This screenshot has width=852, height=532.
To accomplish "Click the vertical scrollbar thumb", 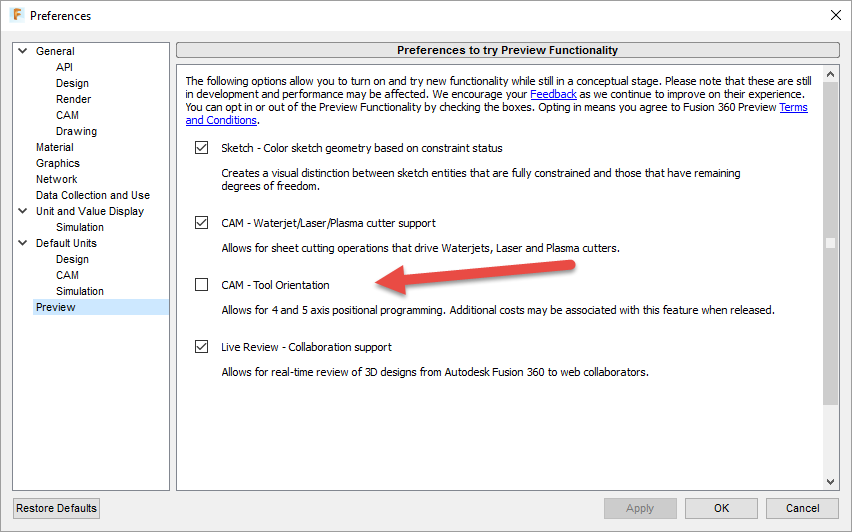I will click(829, 243).
